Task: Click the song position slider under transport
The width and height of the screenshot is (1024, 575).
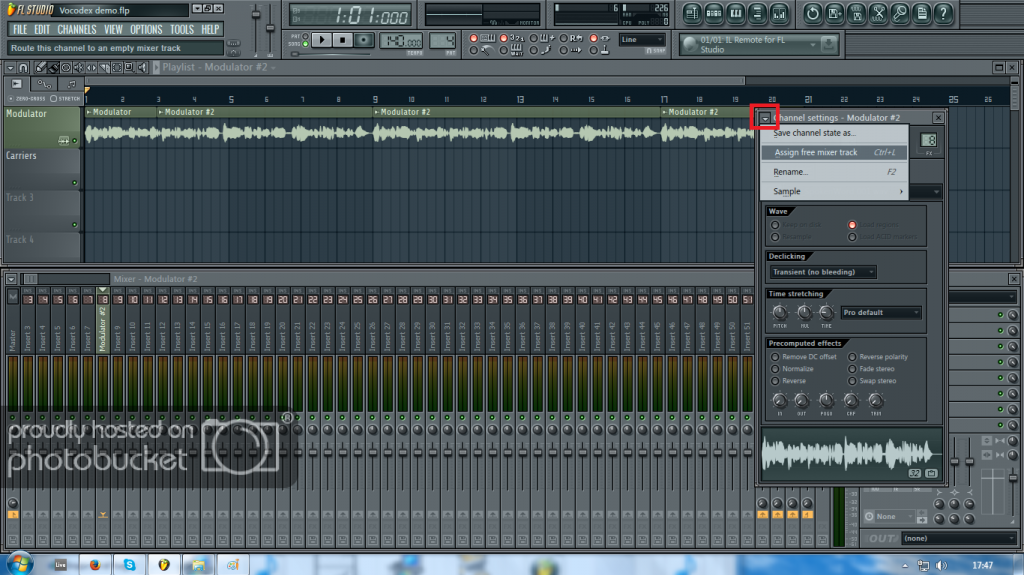Action: [332, 54]
